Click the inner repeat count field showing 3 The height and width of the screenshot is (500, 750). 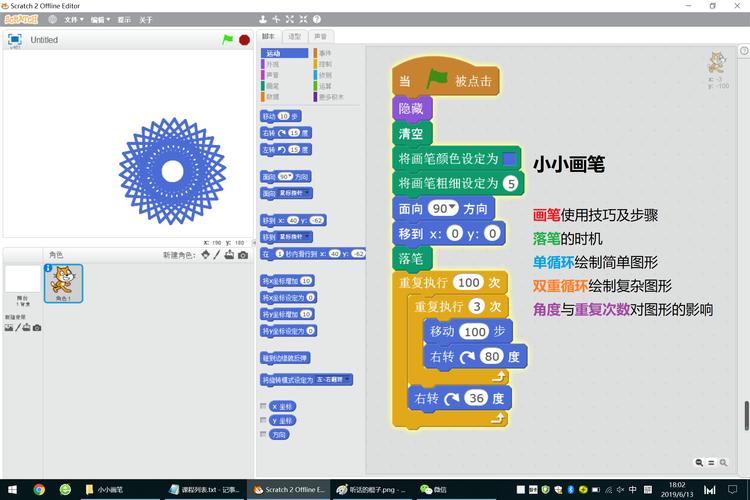click(x=476, y=306)
